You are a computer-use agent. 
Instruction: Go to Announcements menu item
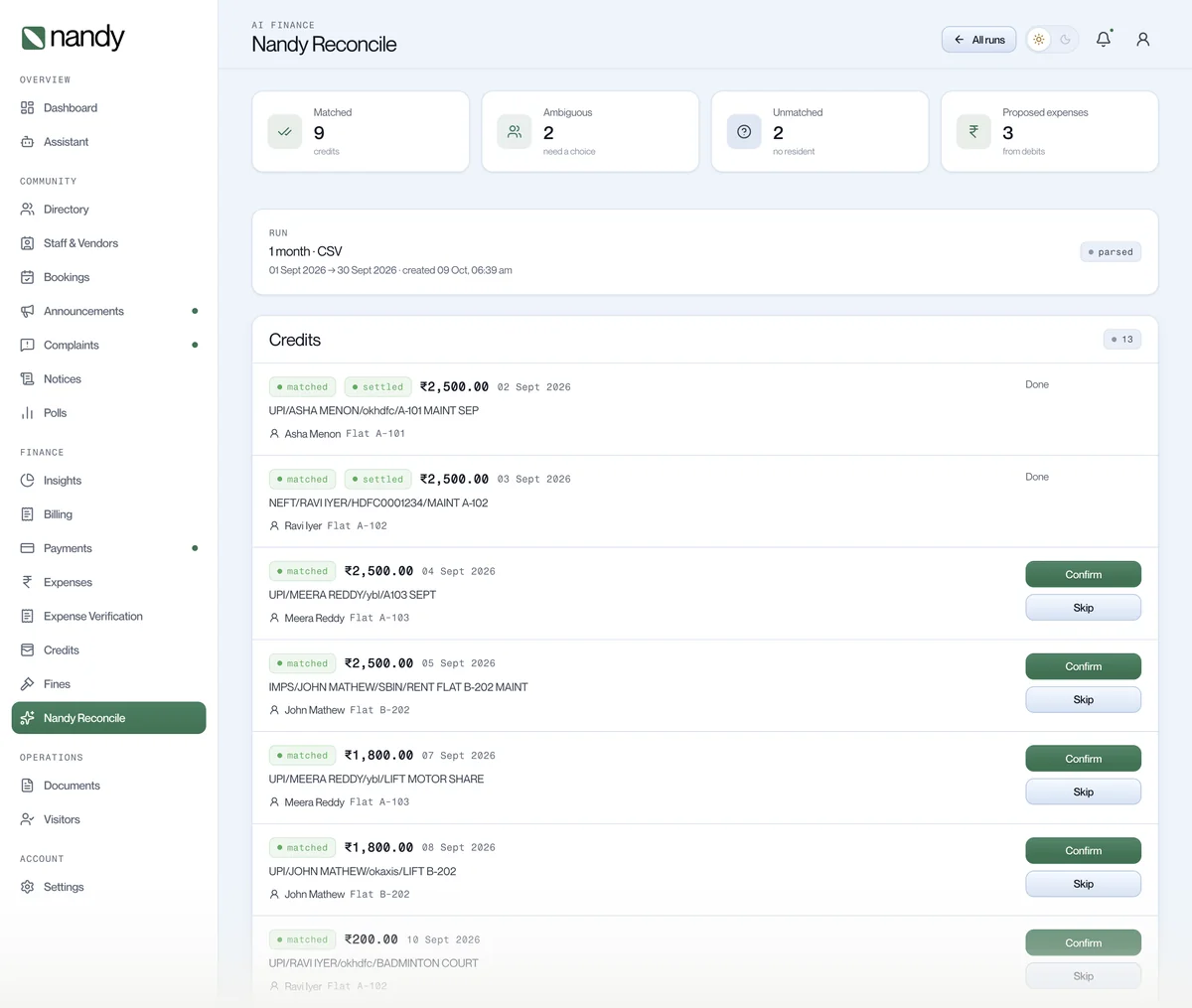click(108, 311)
